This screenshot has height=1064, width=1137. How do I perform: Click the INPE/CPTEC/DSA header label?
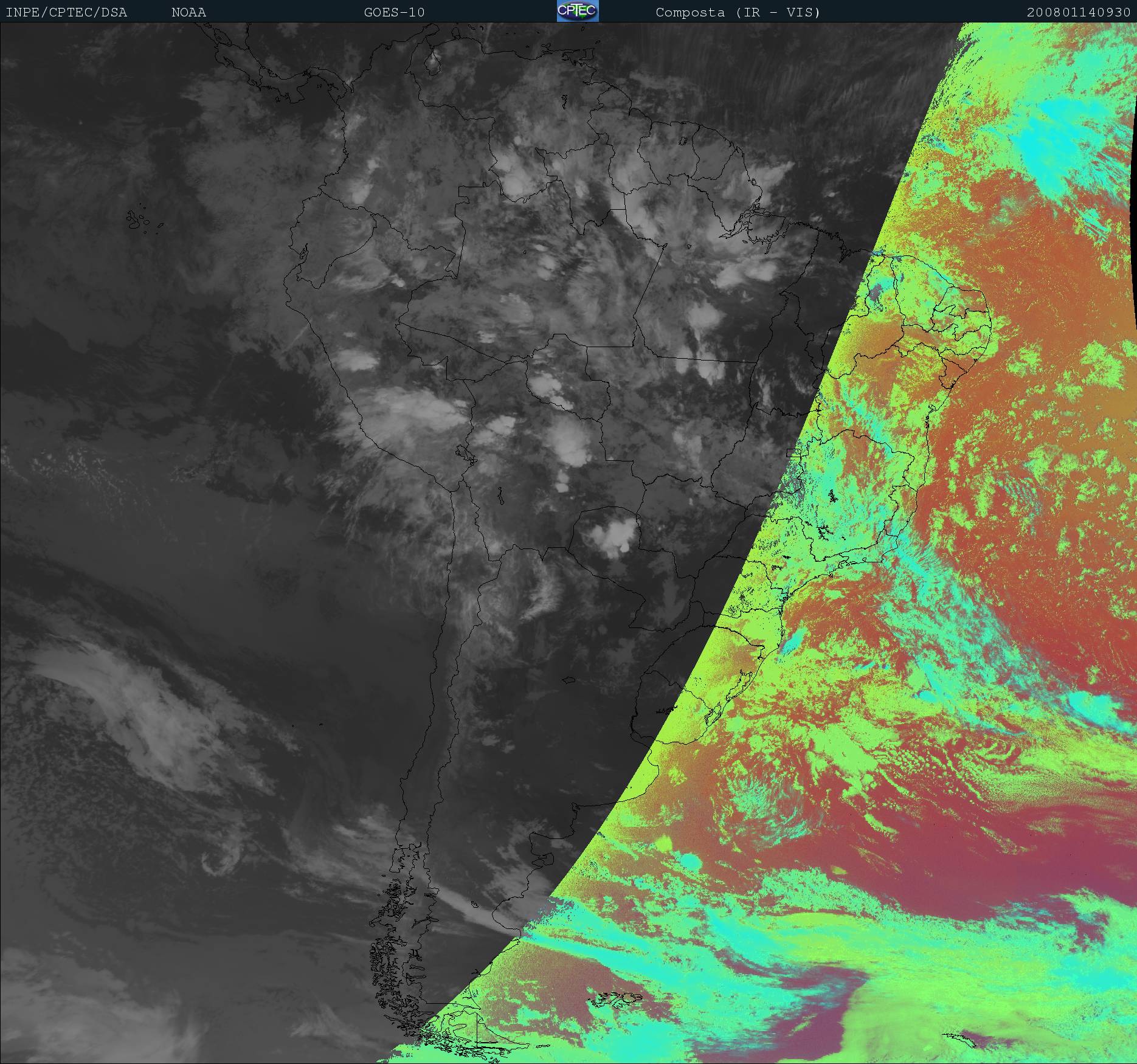66,12
